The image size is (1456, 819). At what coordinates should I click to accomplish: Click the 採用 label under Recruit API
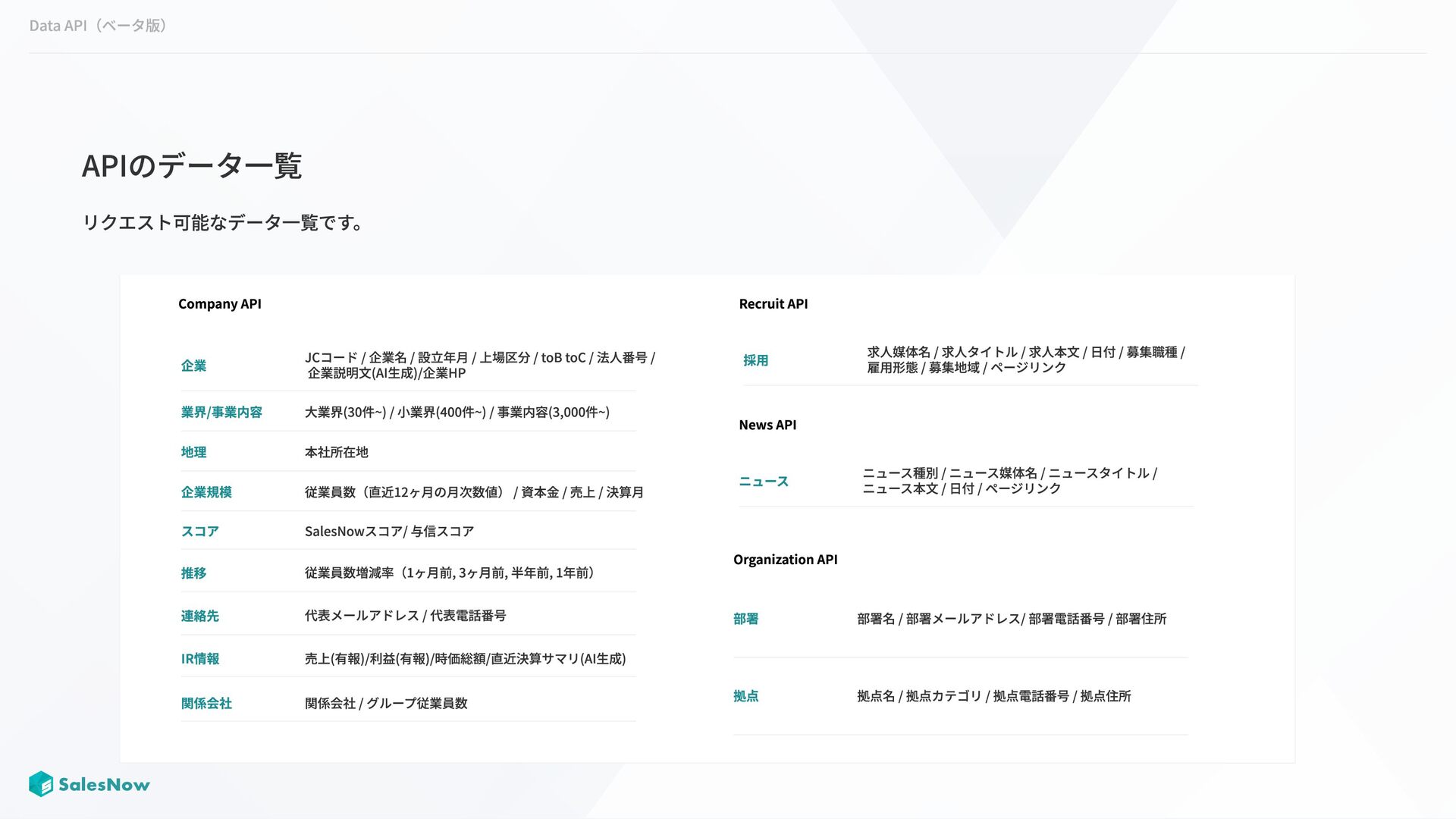coord(755,361)
